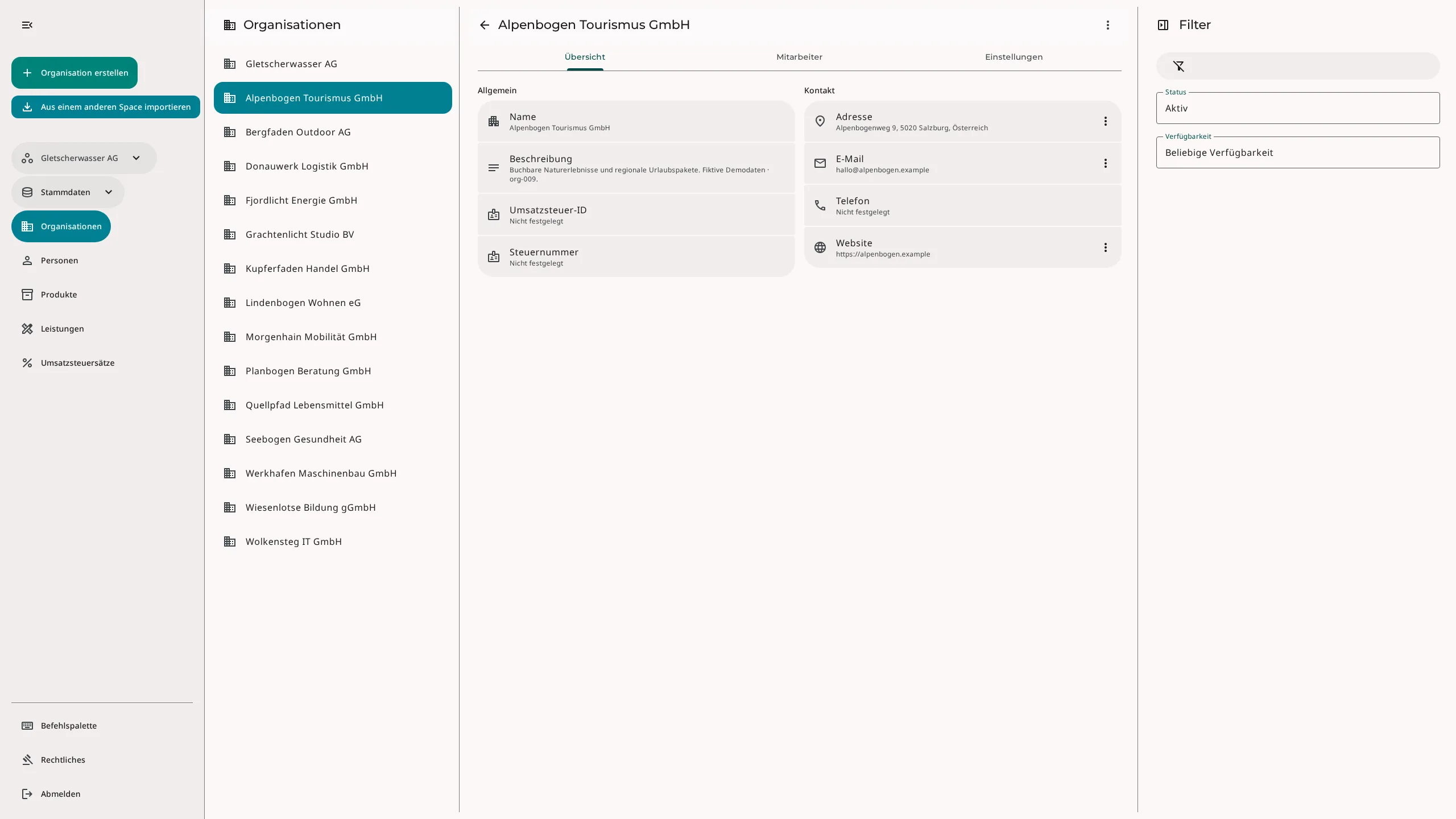1456x819 pixels.
Task: Select Kupferfaden Handel GmbH in the list
Action: [x=333, y=268]
